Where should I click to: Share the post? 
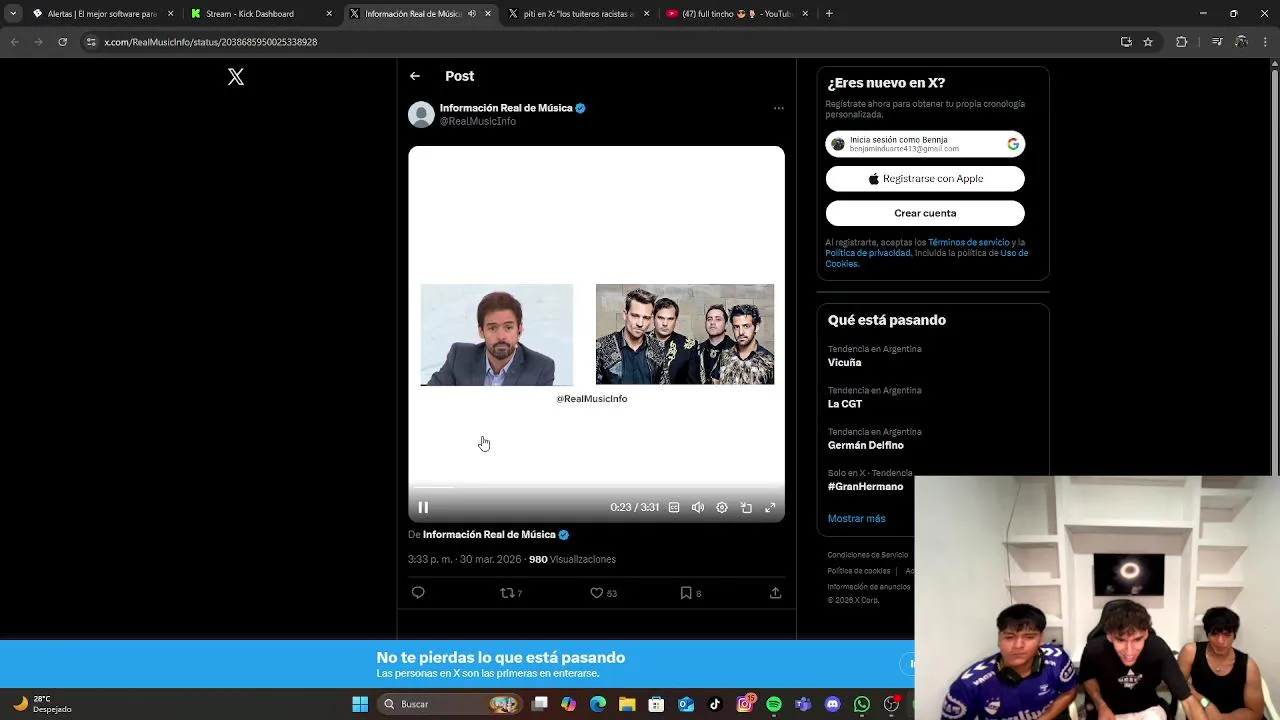click(775, 593)
